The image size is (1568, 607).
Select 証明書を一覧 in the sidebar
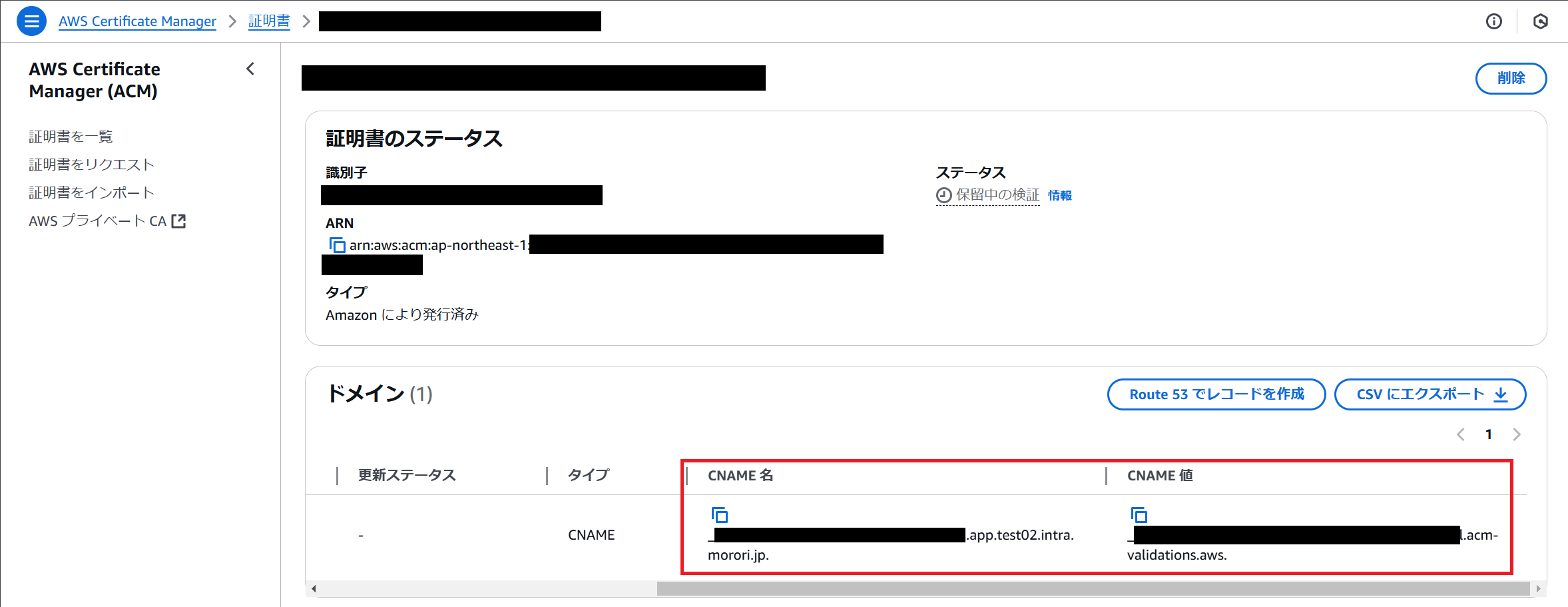click(70, 136)
